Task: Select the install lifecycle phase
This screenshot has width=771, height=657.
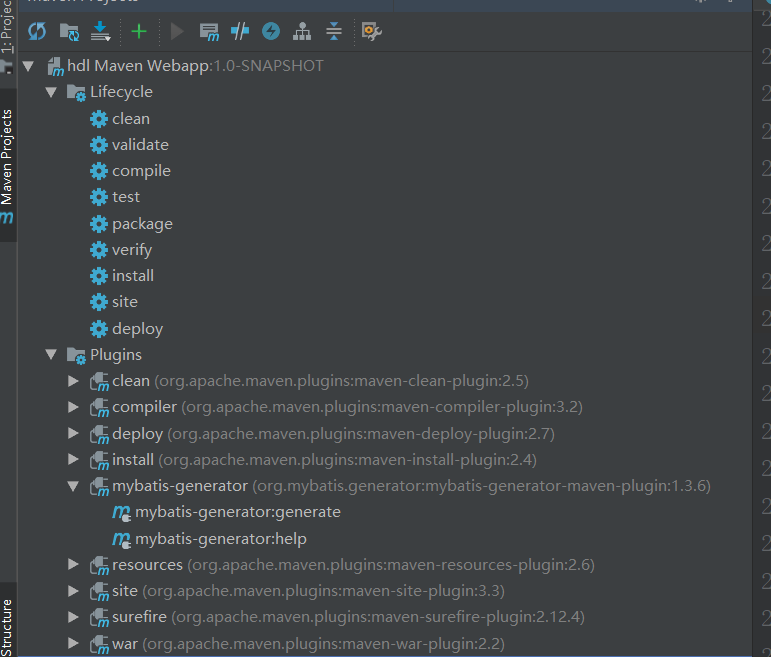Action: coord(133,276)
